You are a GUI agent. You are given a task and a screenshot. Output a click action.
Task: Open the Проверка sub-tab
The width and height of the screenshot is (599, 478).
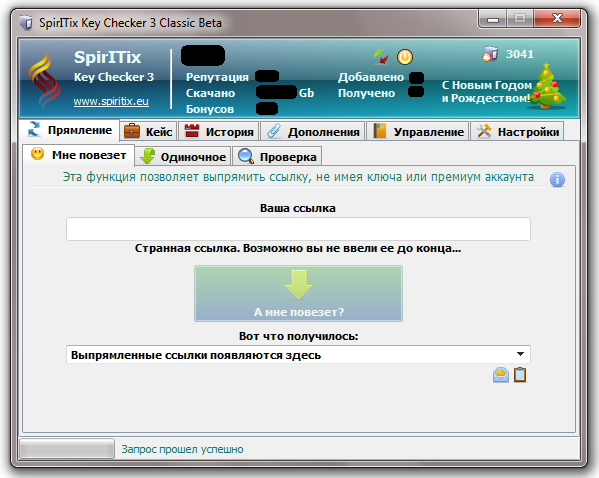point(277,157)
